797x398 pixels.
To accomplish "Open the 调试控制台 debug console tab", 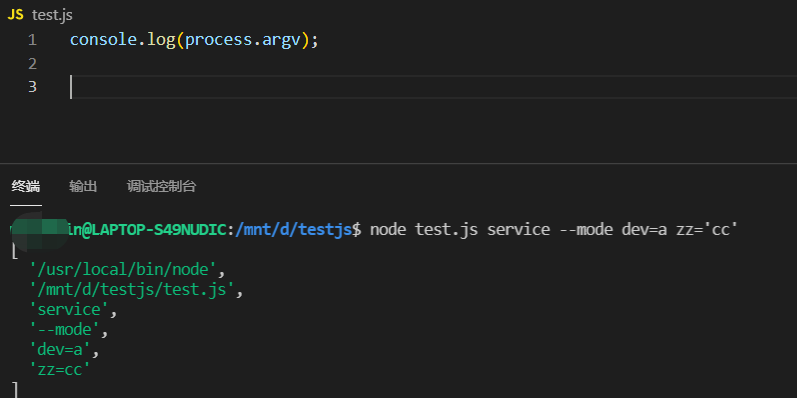I will tap(162, 187).
